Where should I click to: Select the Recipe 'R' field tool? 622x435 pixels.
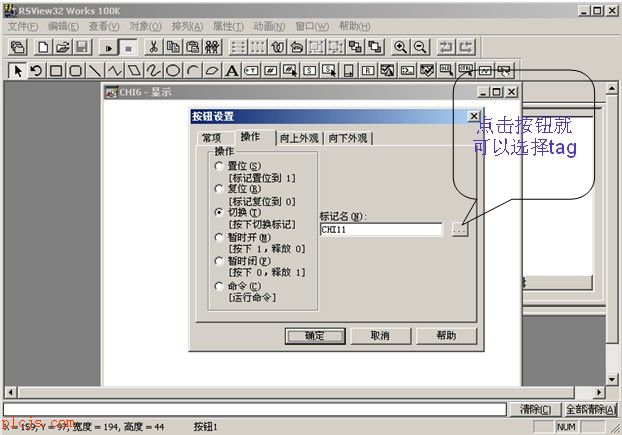coord(368,71)
